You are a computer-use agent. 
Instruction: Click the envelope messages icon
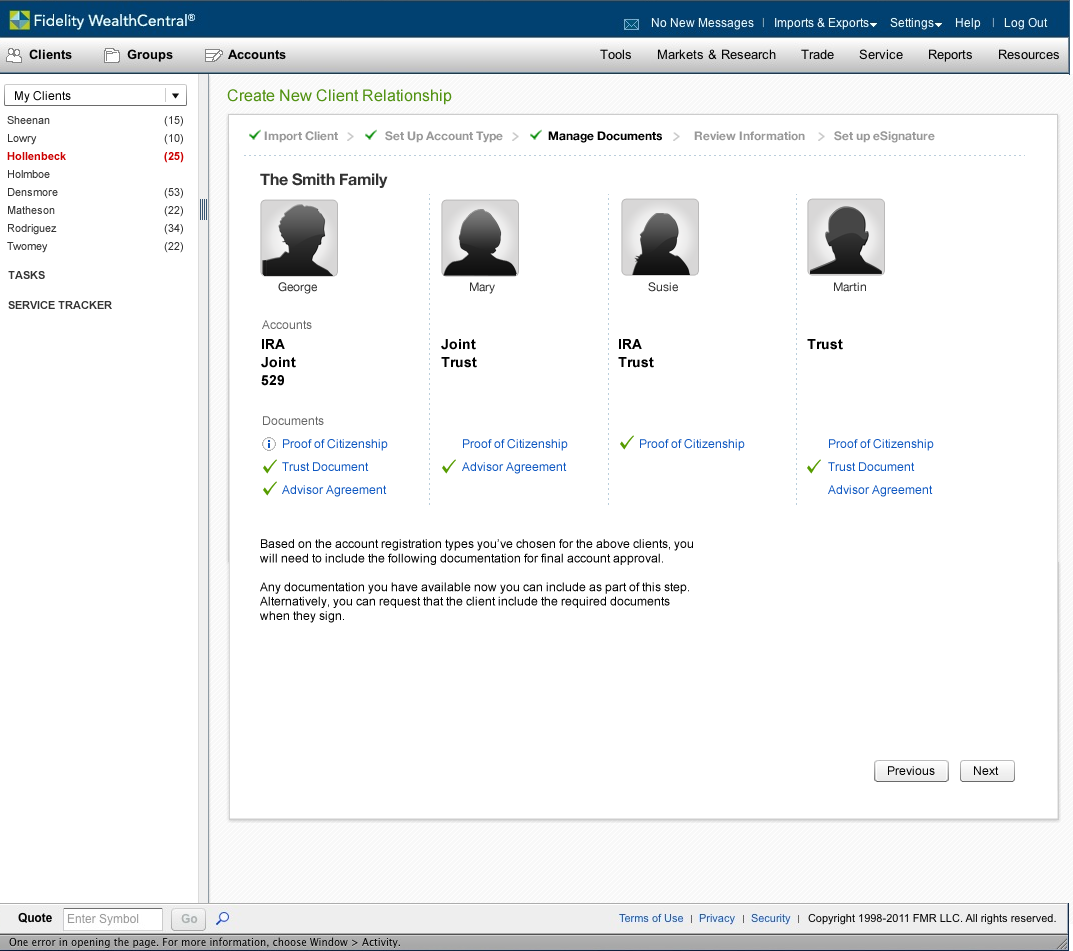[631, 24]
